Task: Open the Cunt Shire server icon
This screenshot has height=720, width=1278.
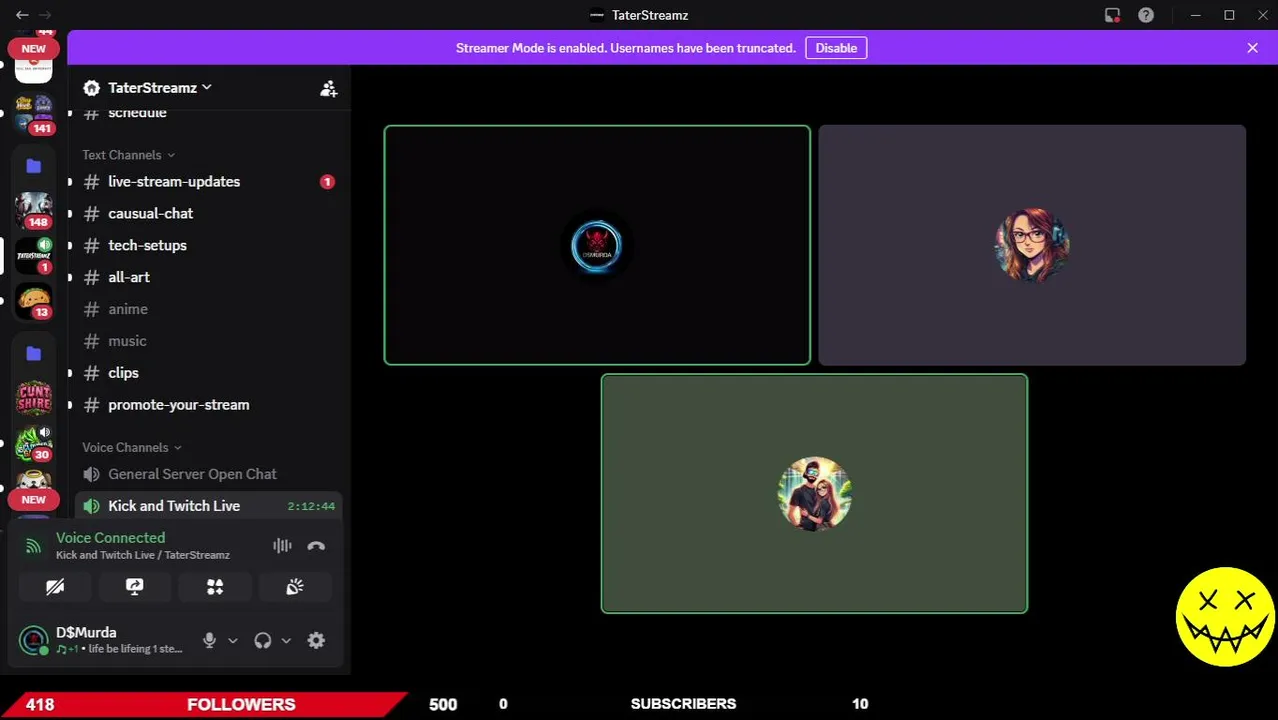Action: 34,398
